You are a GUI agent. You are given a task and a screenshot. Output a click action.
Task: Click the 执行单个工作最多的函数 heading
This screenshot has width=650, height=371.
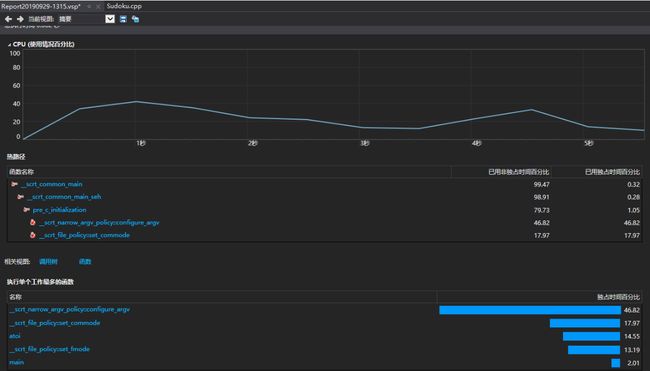(x=40, y=282)
